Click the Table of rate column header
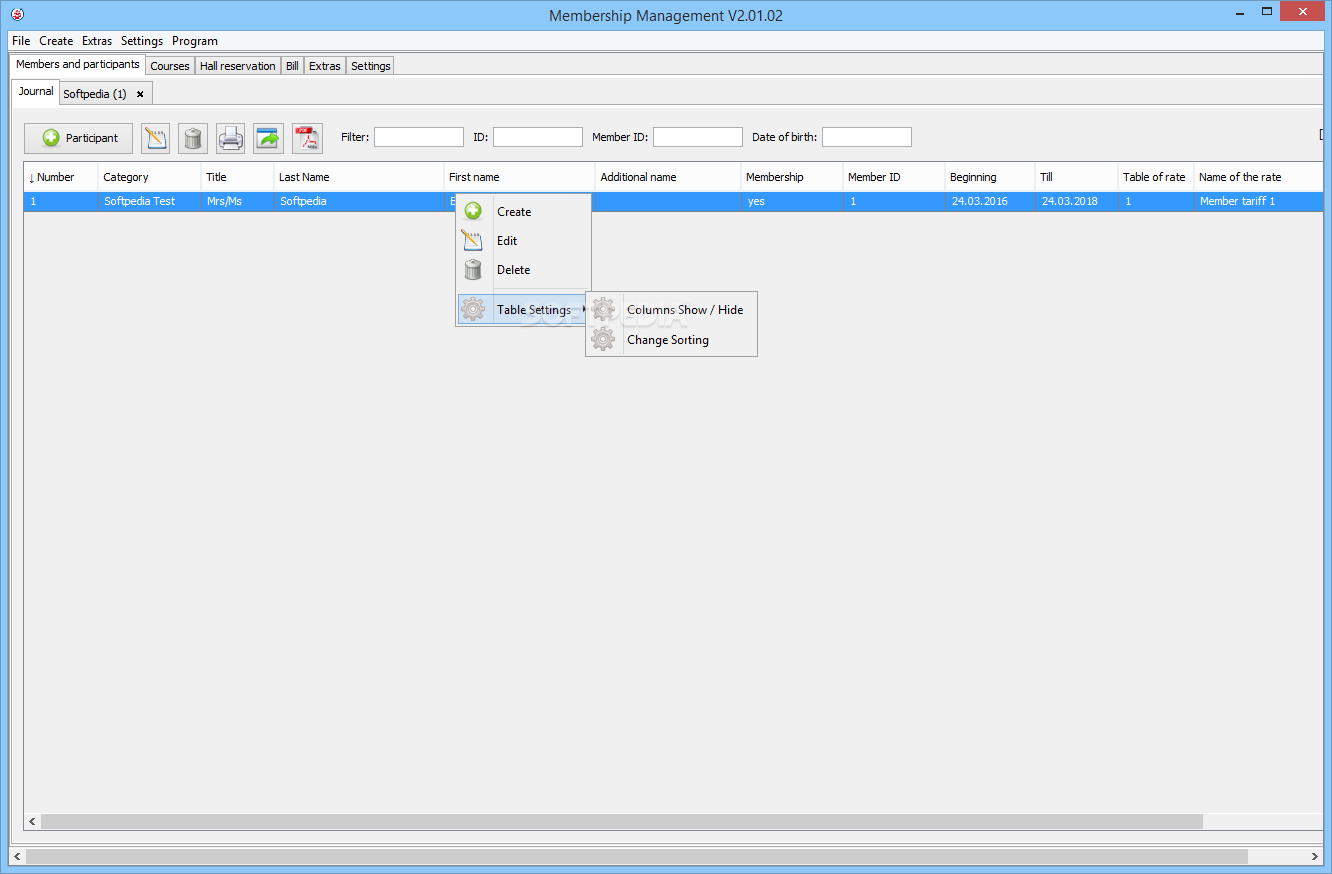 point(1156,177)
